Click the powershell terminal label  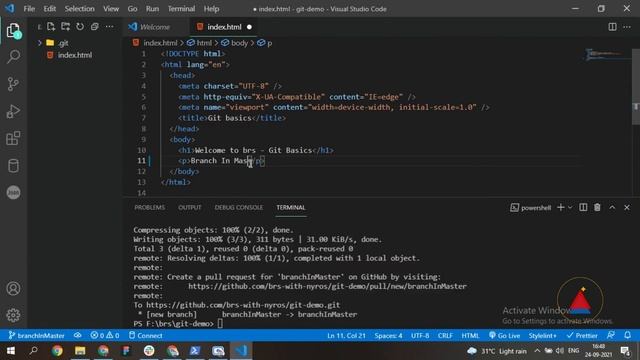tap(531, 207)
